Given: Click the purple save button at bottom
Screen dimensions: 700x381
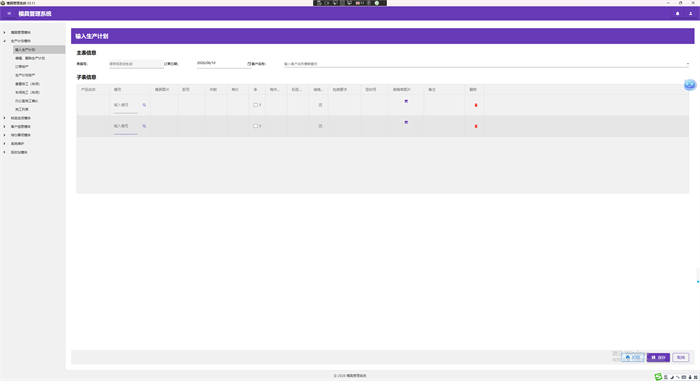Looking at the screenshot, I should pos(658,357).
